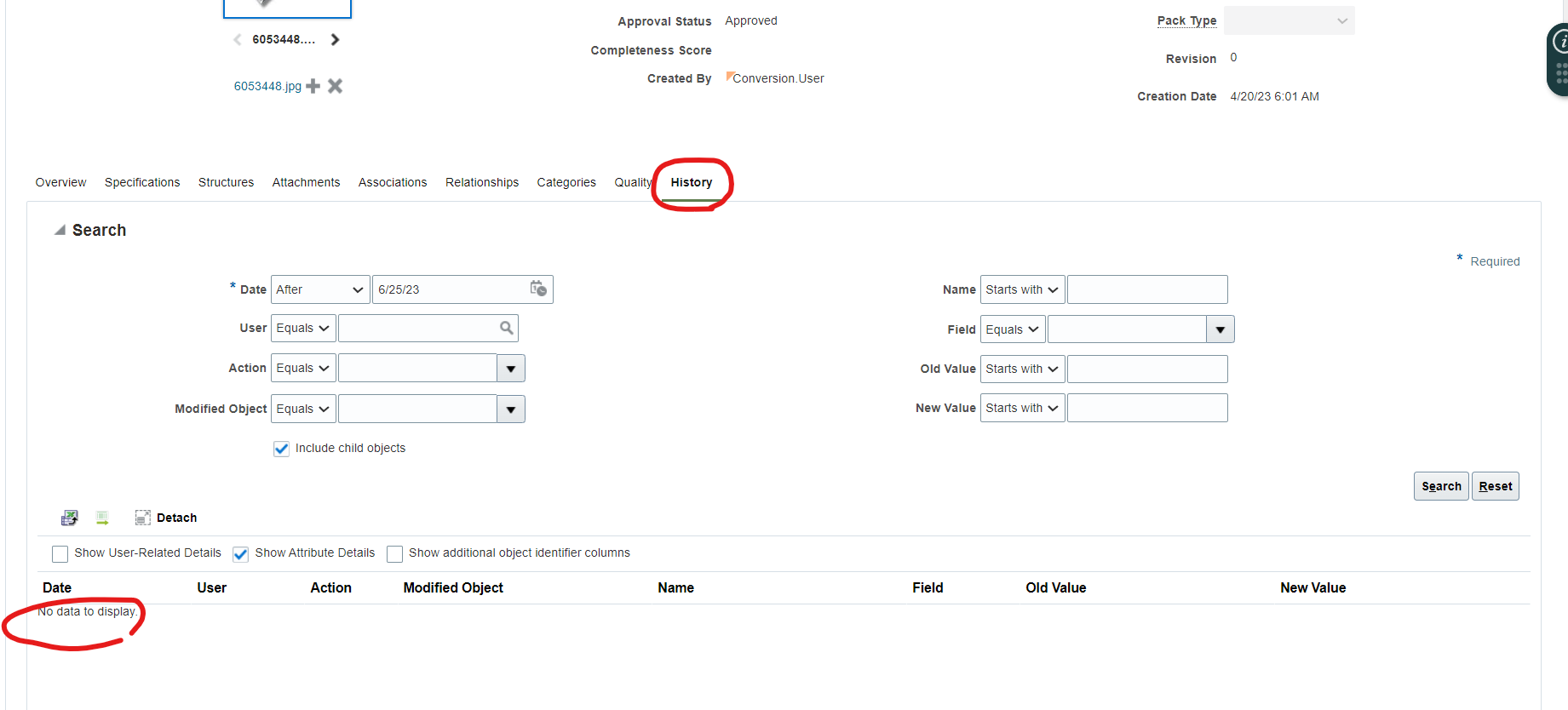The width and height of the screenshot is (1568, 710).
Task: Select the History tab
Action: pyautogui.click(x=692, y=182)
